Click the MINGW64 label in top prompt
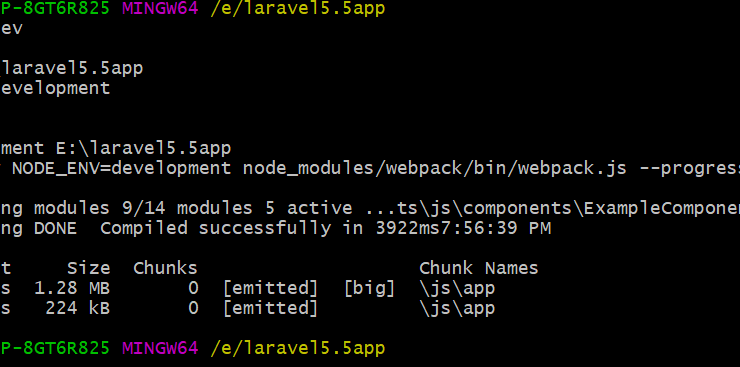Viewport: 740px width, 367px height. (160, 8)
